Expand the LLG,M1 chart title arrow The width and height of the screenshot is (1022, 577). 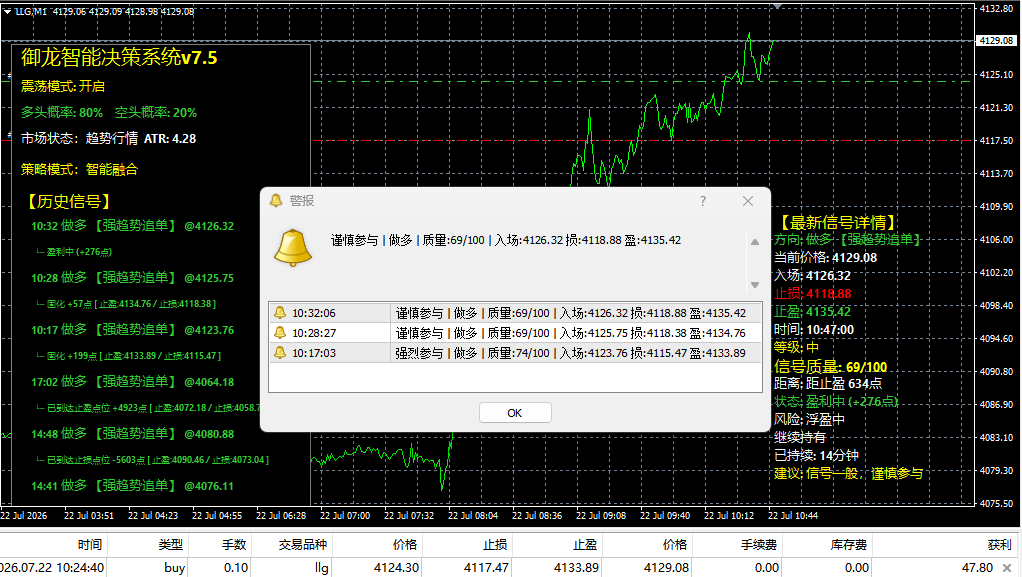pos(7,12)
